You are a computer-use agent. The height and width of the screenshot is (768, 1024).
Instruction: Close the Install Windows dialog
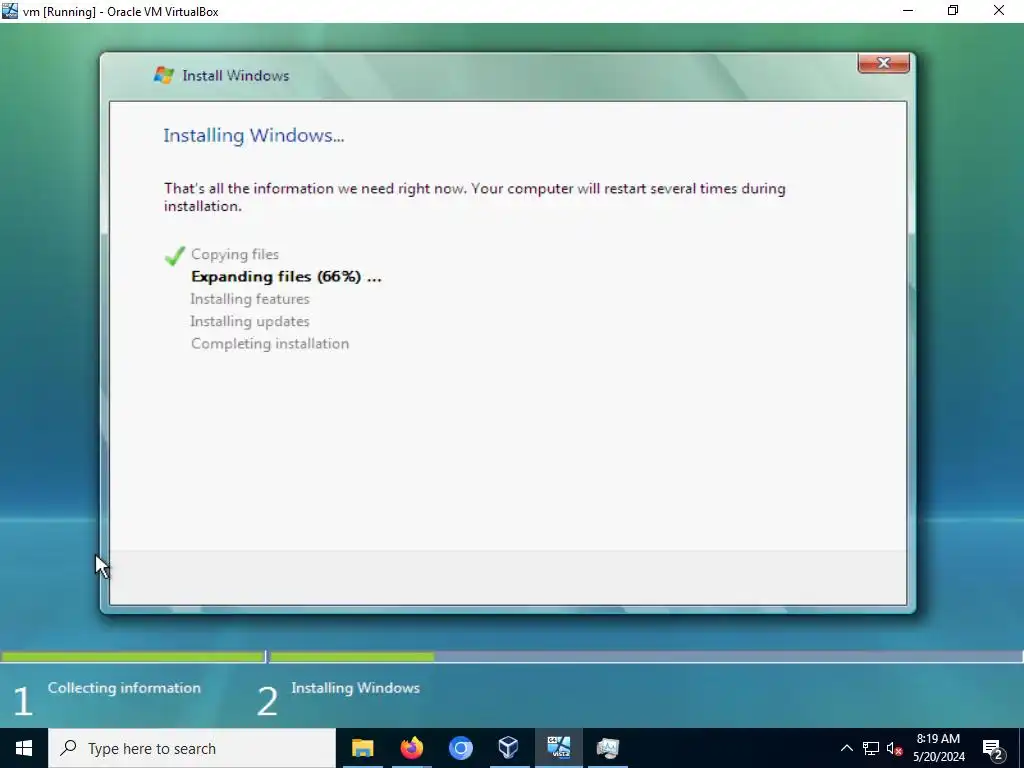click(884, 63)
